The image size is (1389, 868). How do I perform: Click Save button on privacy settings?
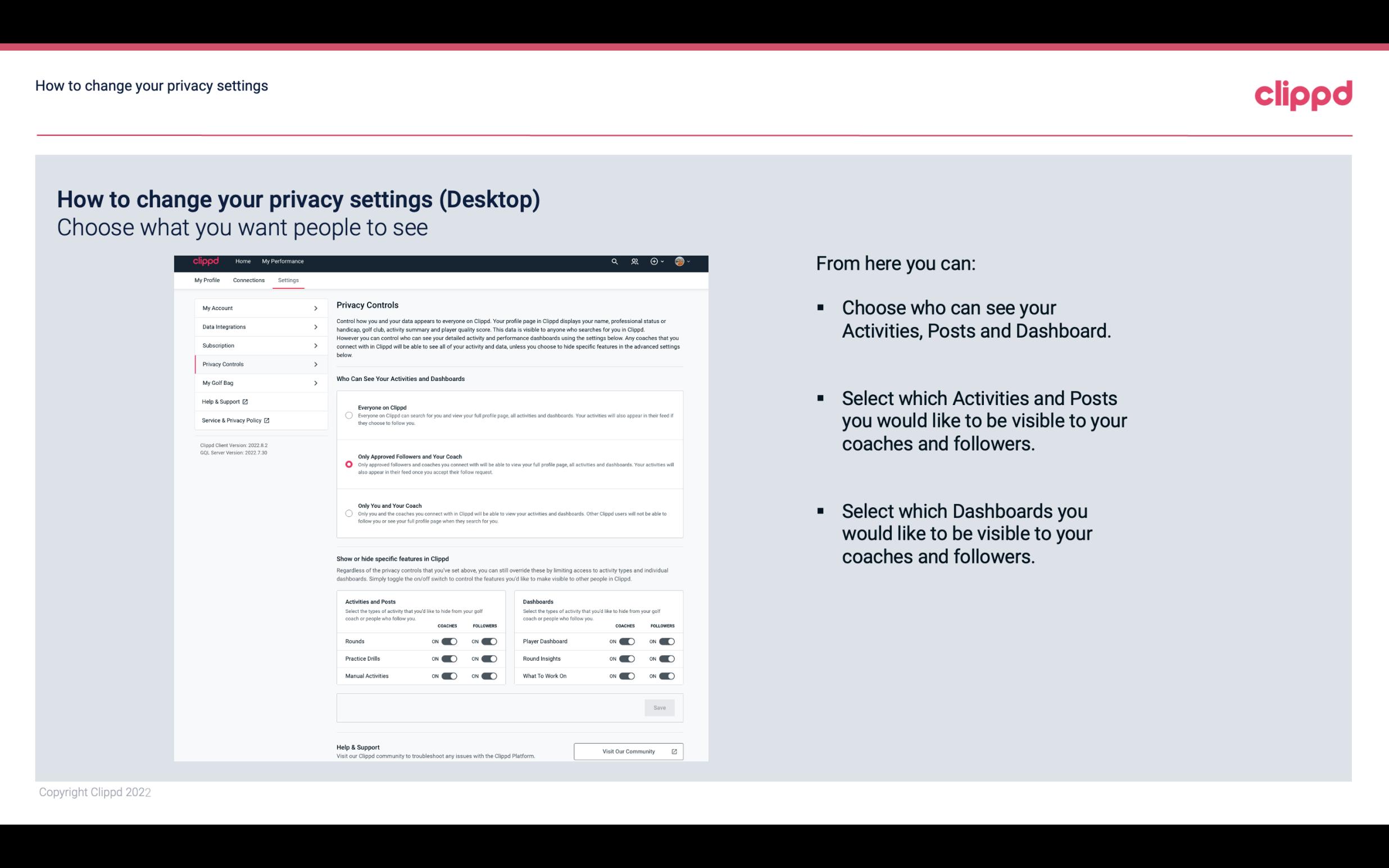[x=660, y=708]
